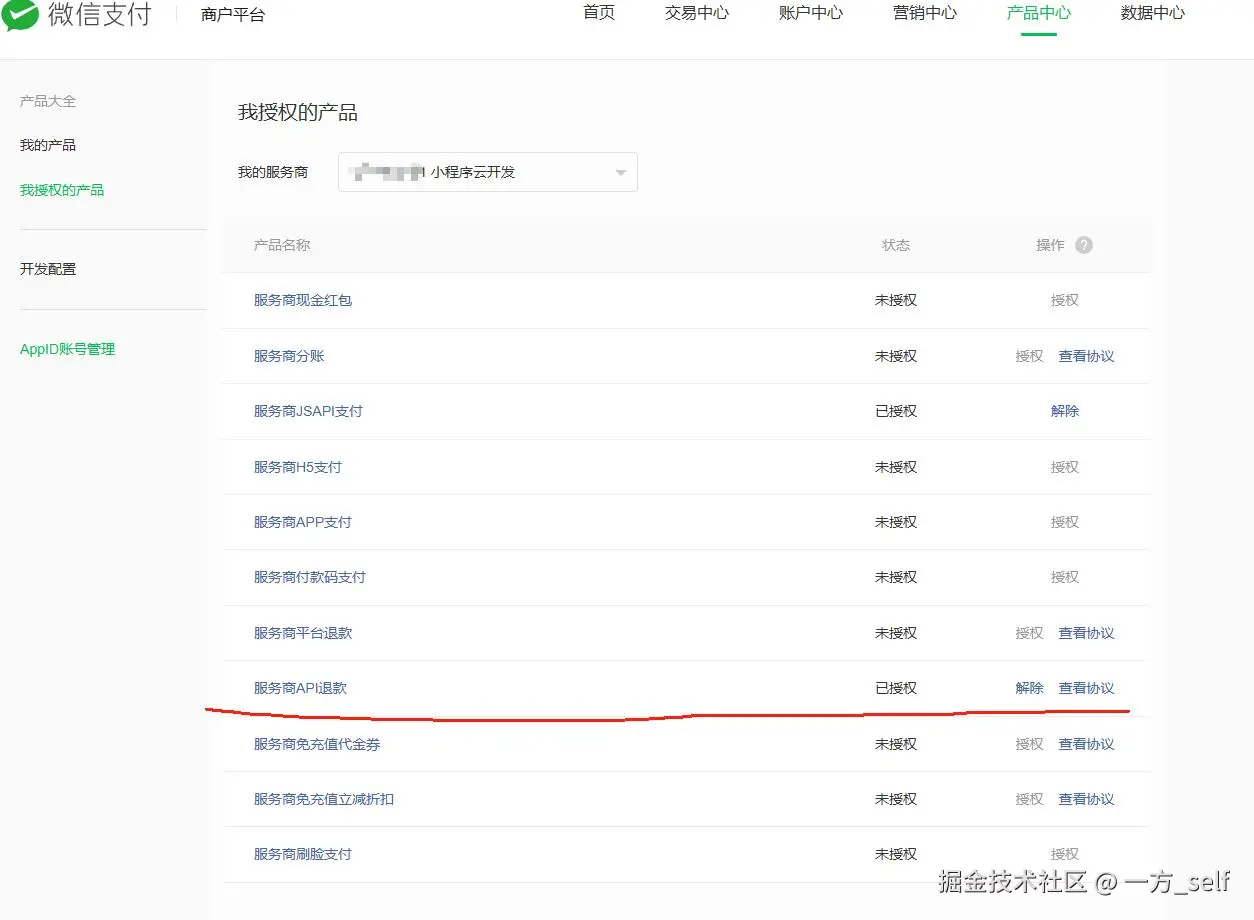Viewport: 1254px width, 920px height.
Task: Select the 产品中心 tab
Action: [1039, 13]
